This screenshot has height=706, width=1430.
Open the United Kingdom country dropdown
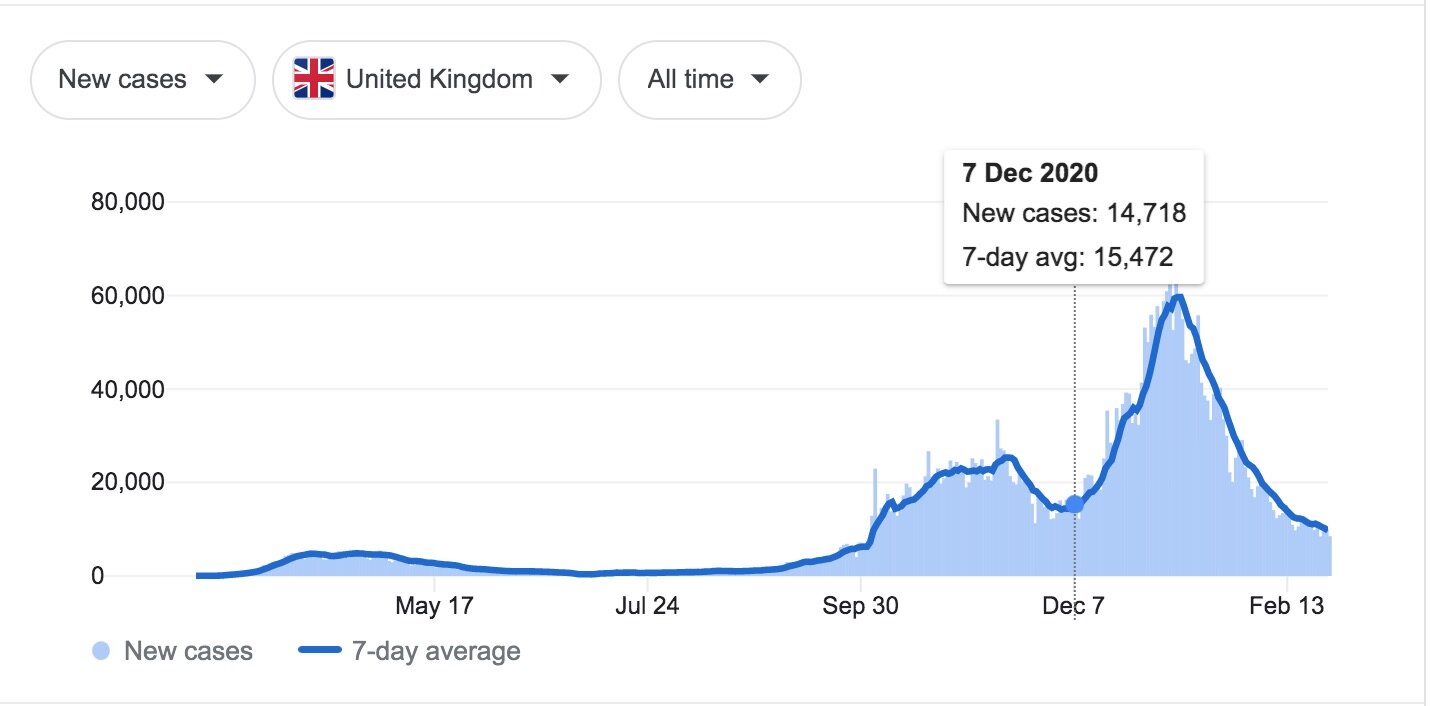[436, 80]
